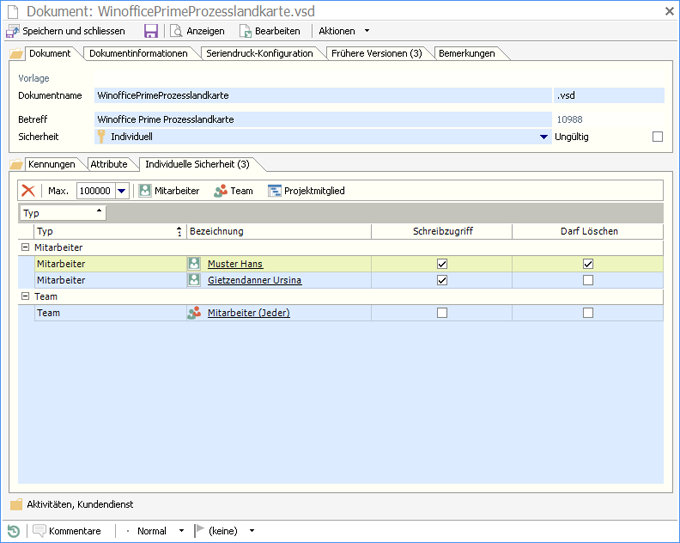Click the purple floppy disk save icon
680x543 pixels.
(x=150, y=31)
